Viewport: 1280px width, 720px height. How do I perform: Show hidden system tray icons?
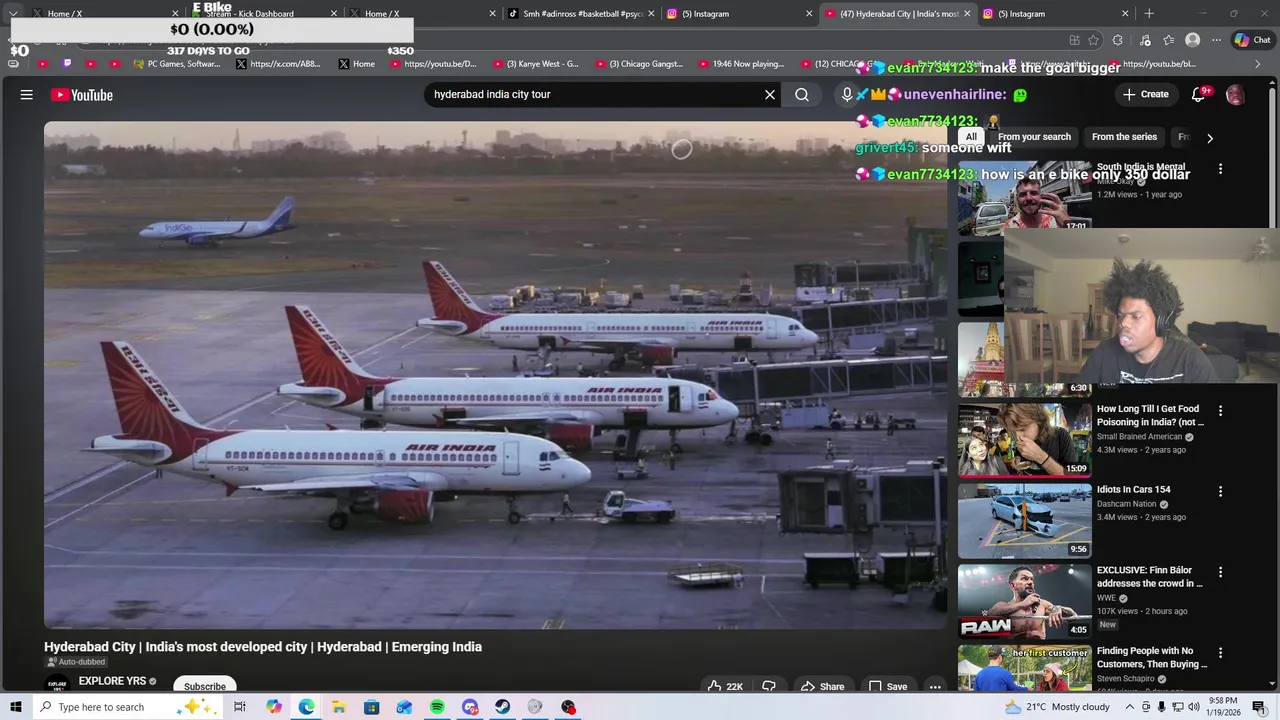[x=1130, y=707]
